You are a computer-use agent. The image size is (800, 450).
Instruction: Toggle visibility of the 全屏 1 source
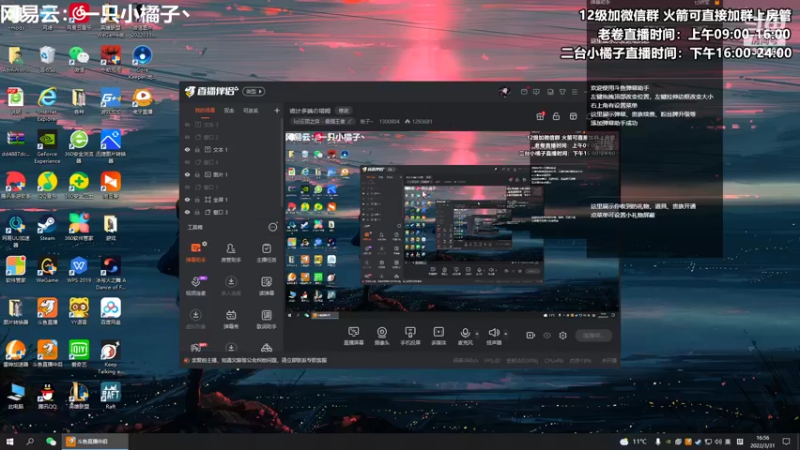pyautogui.click(x=187, y=199)
